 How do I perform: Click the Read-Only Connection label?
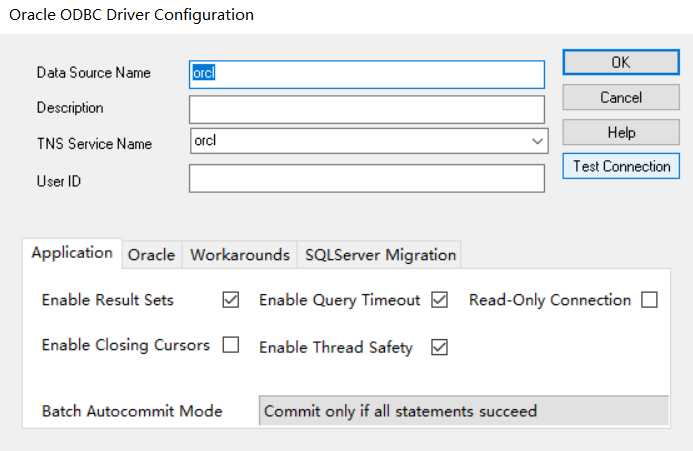pos(550,300)
